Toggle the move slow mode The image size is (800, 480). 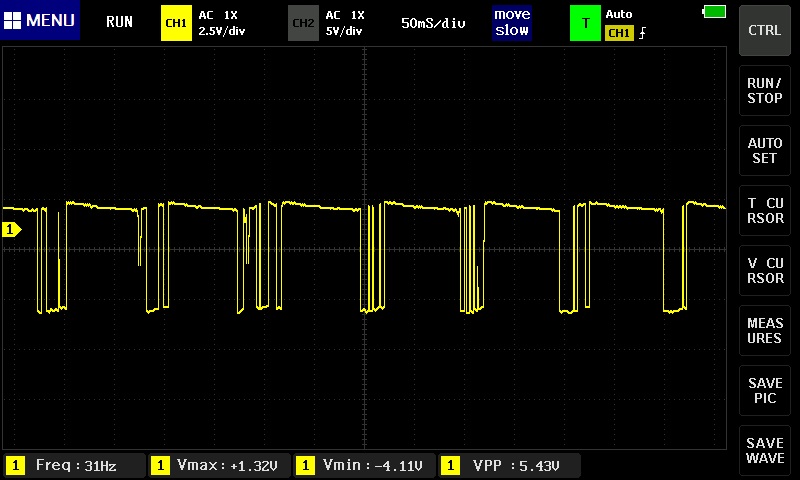(x=512, y=22)
